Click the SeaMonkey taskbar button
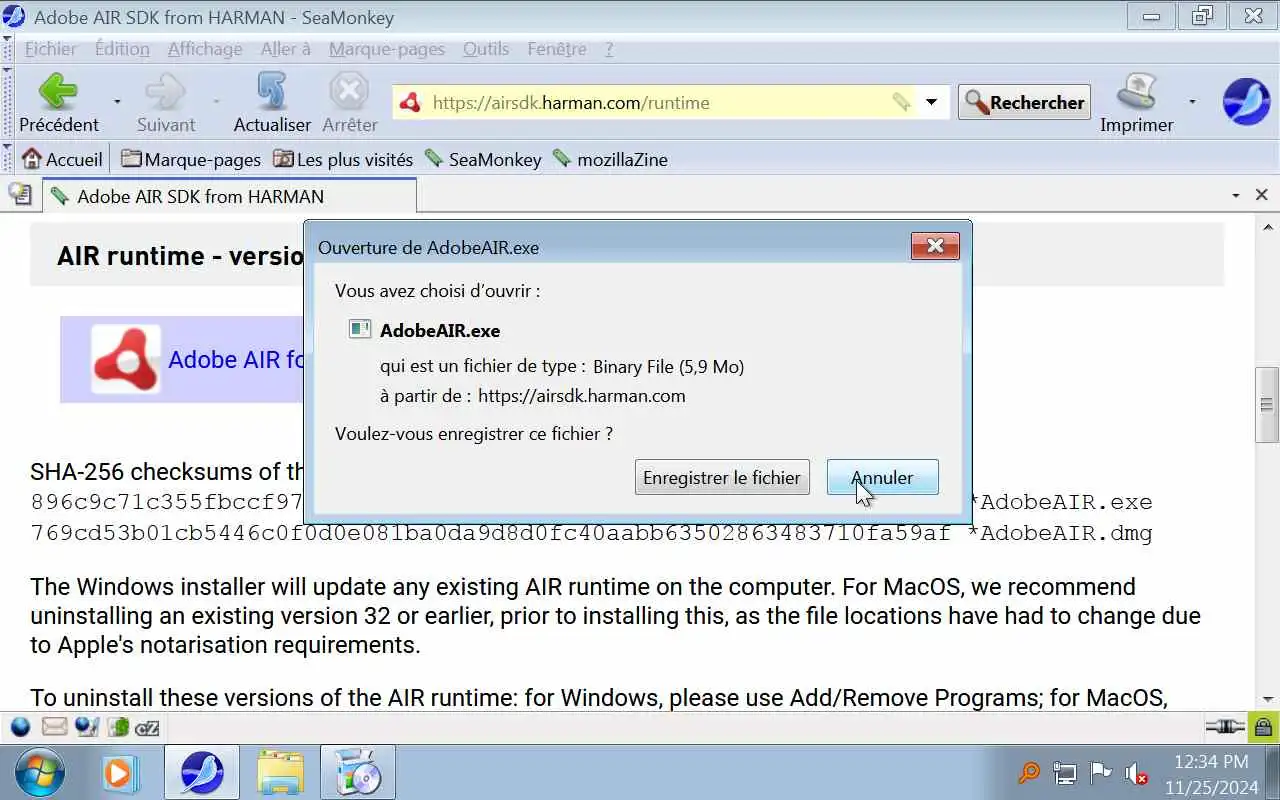The height and width of the screenshot is (800, 1280). 202,773
